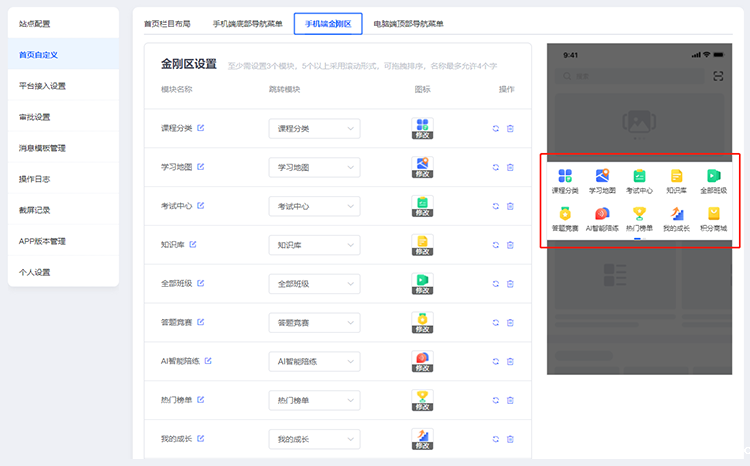Viewport: 750px width, 466px height.
Task: Delete the 答题竞赛 module row
Action: coord(510,322)
